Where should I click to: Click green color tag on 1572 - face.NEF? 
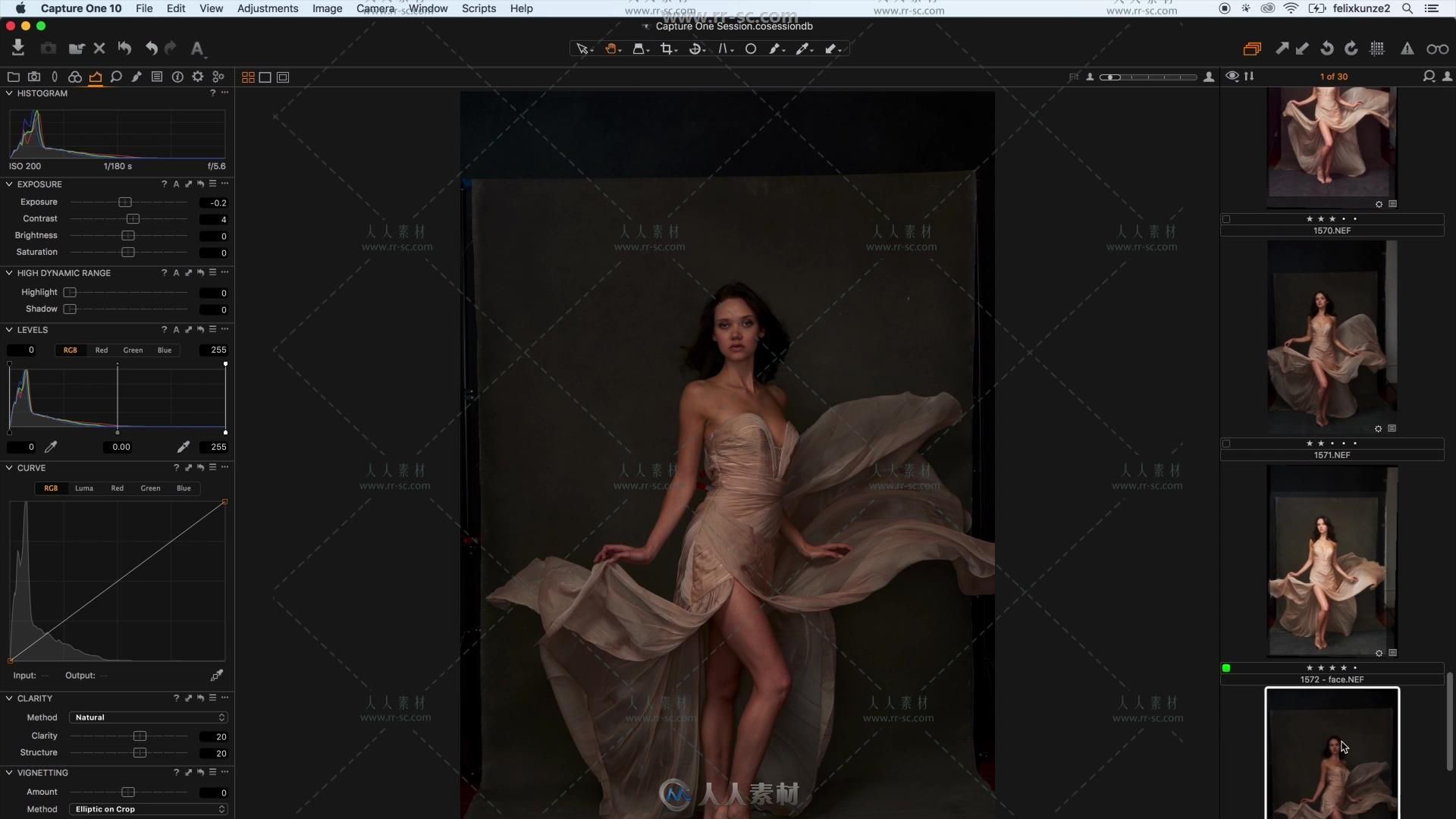tap(1226, 668)
